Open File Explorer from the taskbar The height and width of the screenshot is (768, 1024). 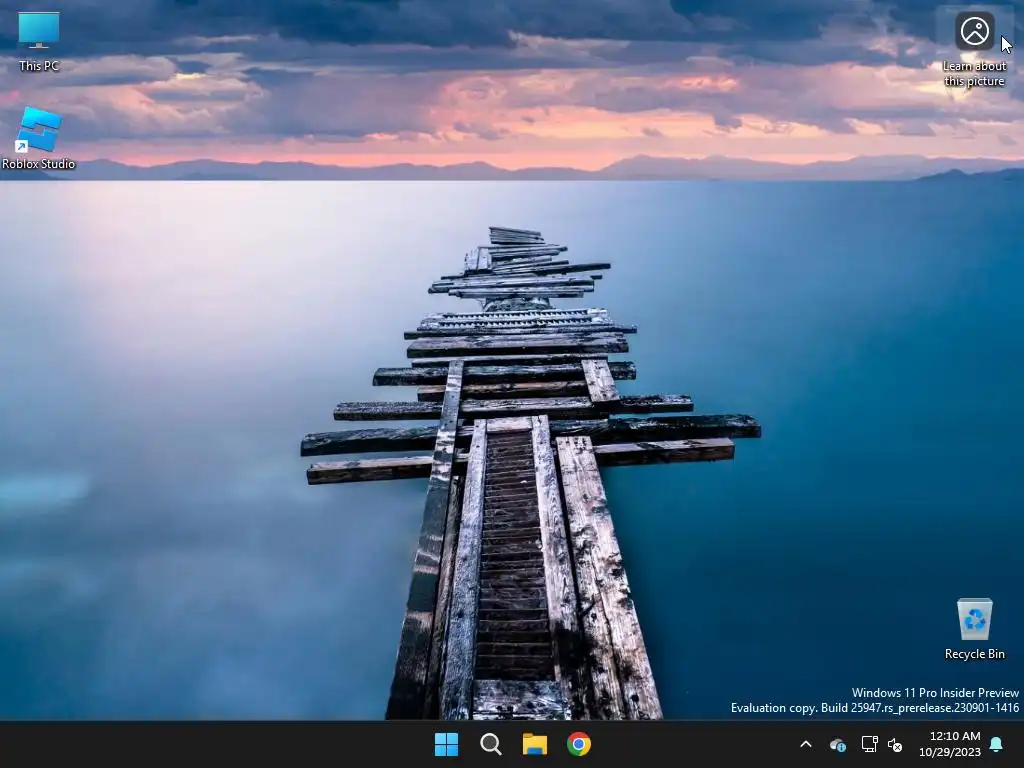tap(535, 744)
